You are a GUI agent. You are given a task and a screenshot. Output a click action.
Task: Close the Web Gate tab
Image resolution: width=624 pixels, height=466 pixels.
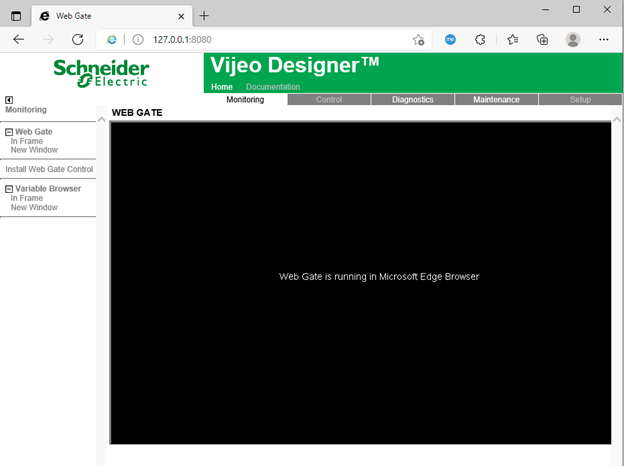181,16
